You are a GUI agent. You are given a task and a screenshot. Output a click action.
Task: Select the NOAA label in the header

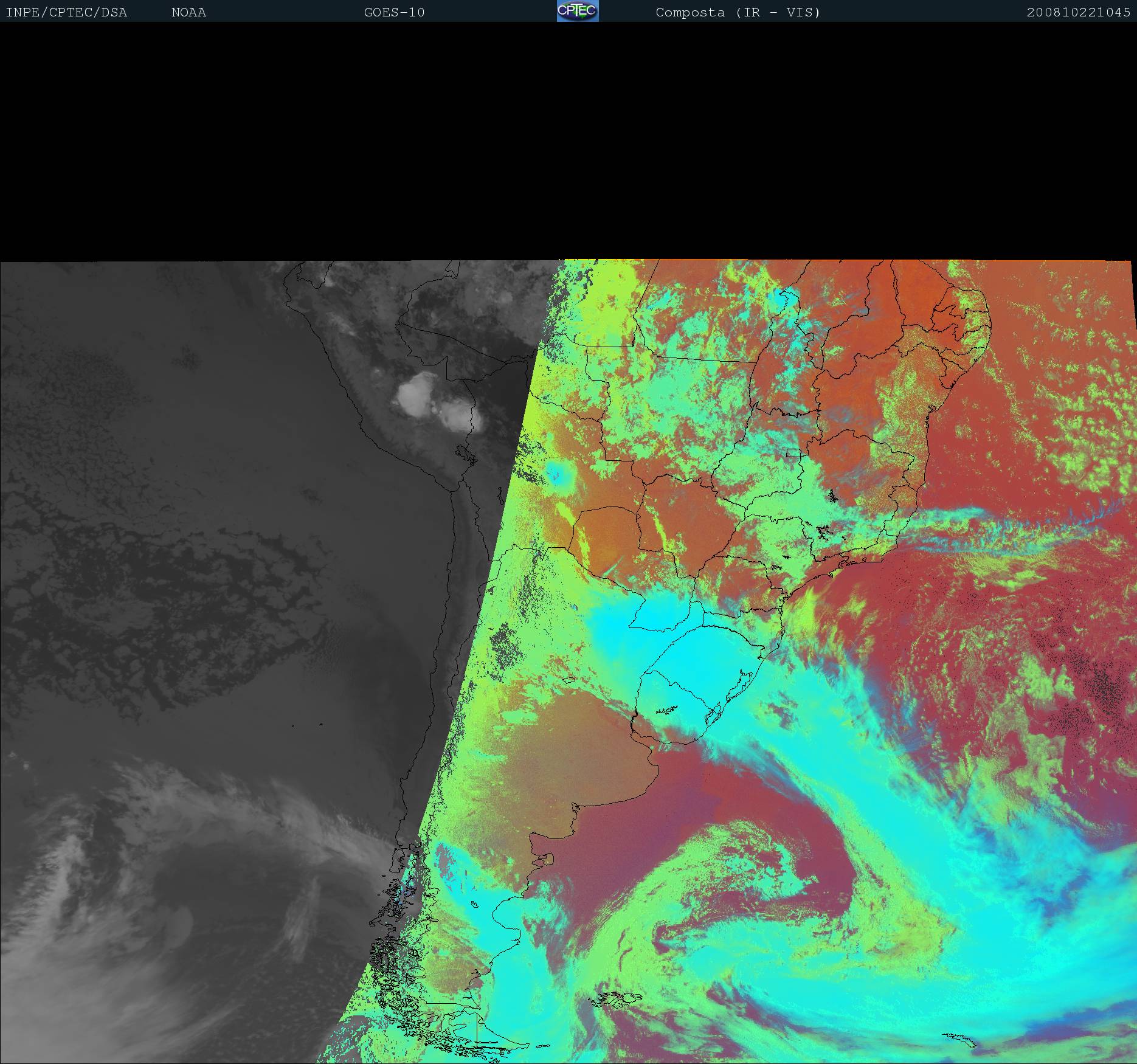coord(188,12)
